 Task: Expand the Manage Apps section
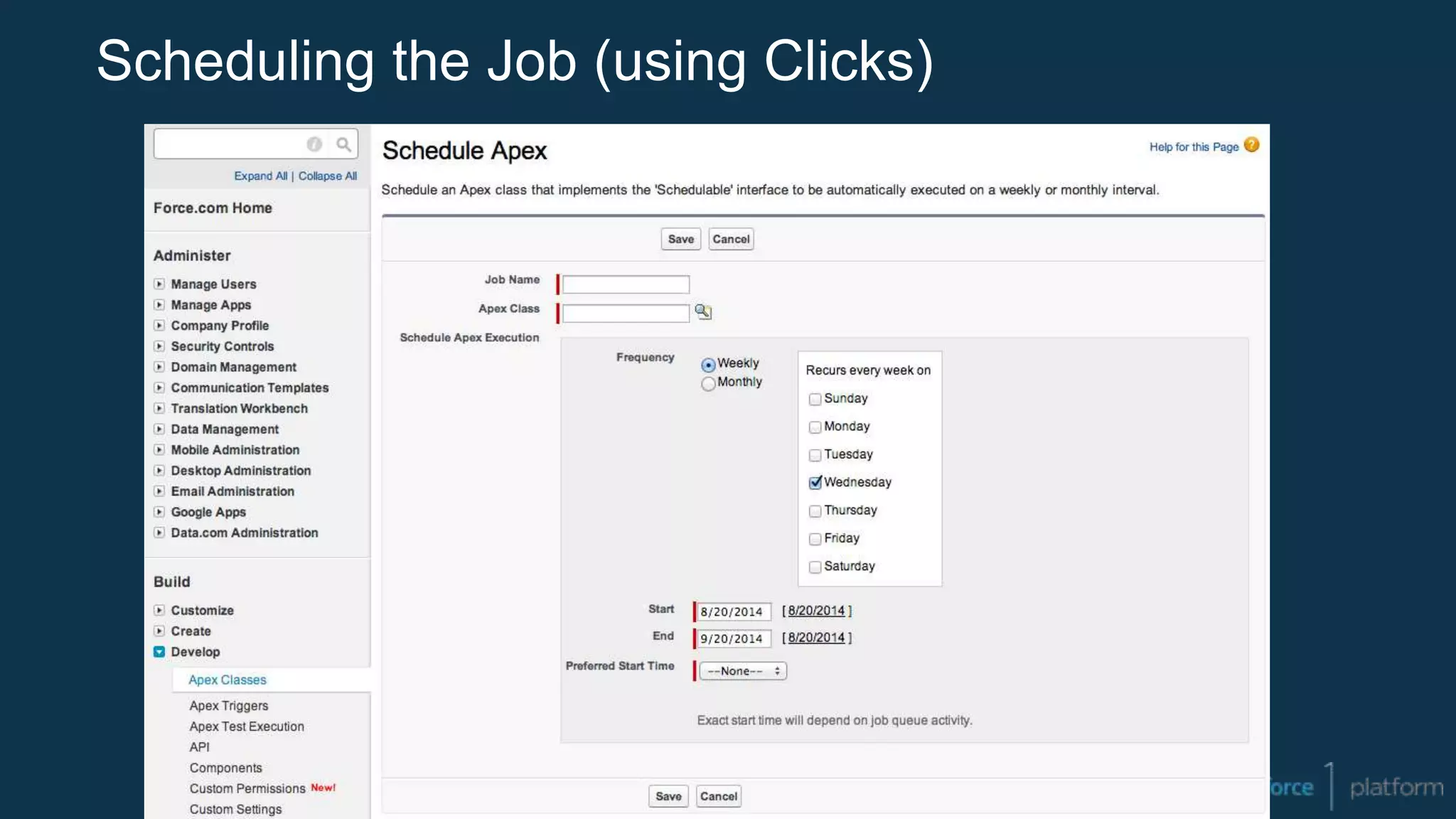pyautogui.click(x=159, y=304)
